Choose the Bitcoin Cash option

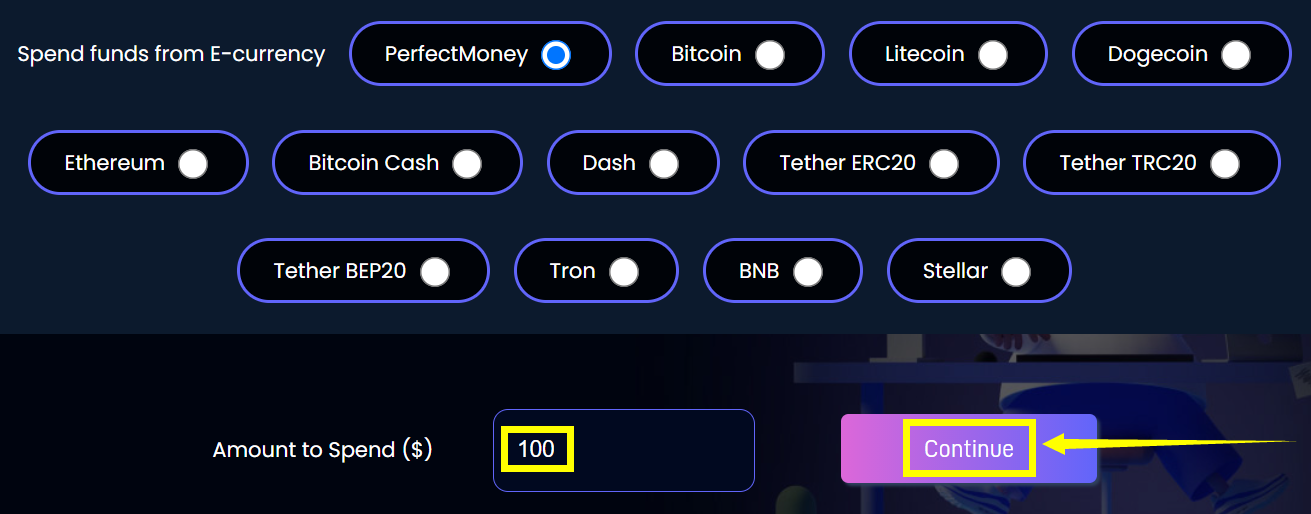coord(467,163)
